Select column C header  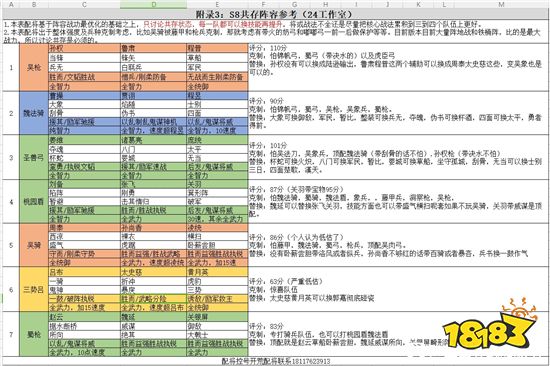[84, 5]
